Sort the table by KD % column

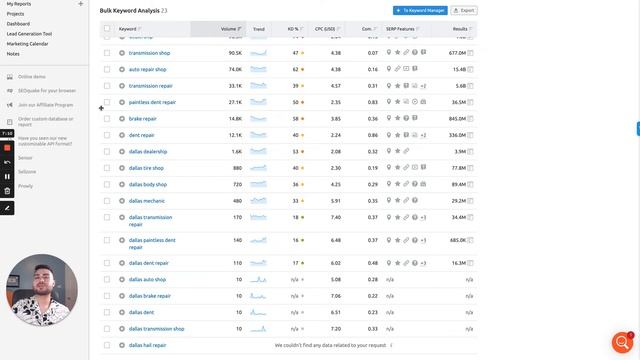tap(295, 29)
